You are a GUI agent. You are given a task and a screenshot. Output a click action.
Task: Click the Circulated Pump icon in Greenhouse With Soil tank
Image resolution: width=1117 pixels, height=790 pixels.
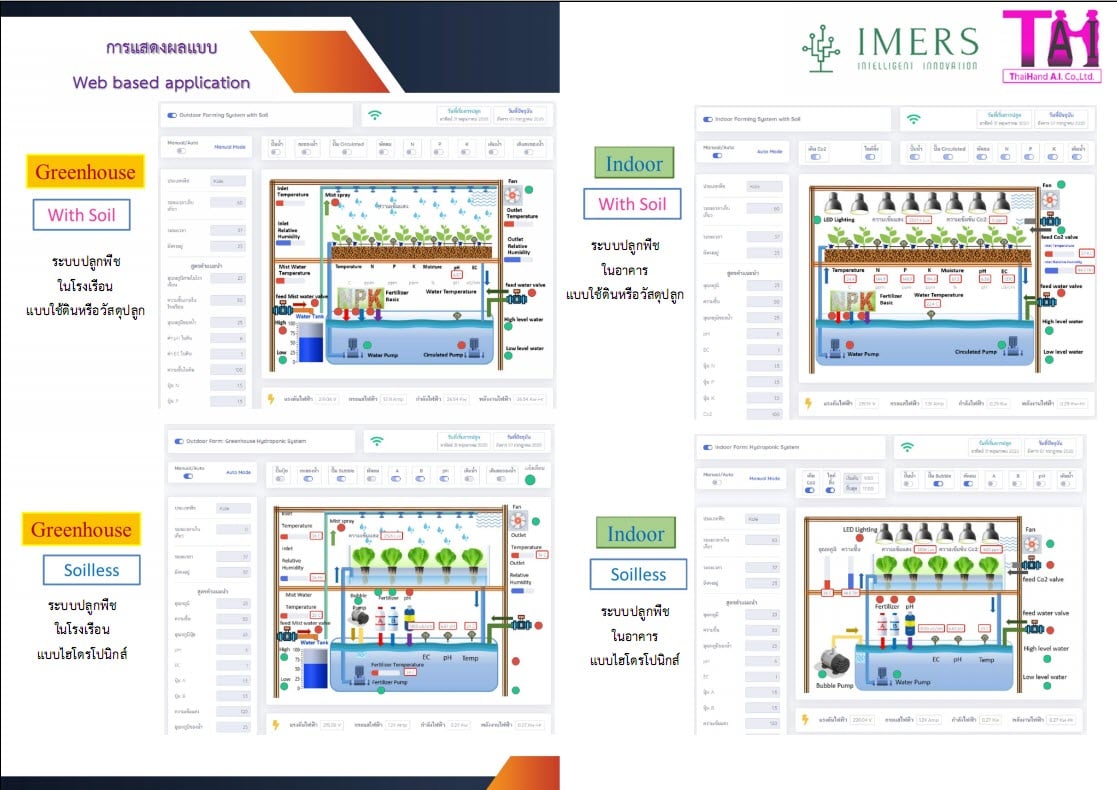(474, 347)
